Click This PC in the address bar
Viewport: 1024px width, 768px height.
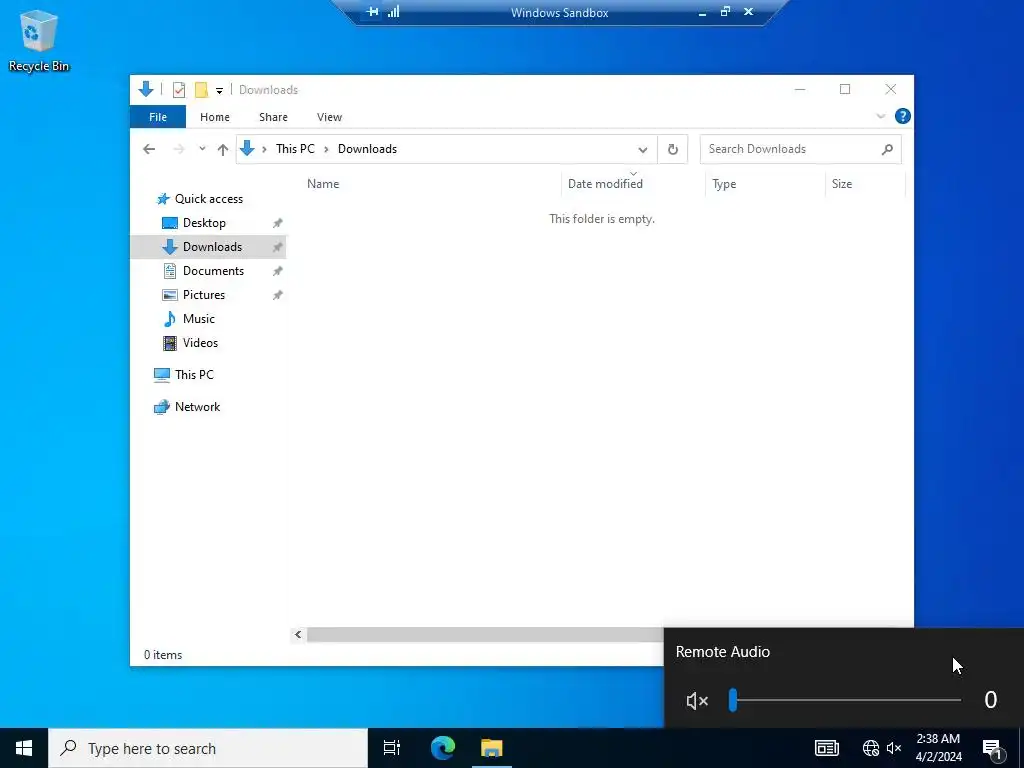(x=295, y=149)
